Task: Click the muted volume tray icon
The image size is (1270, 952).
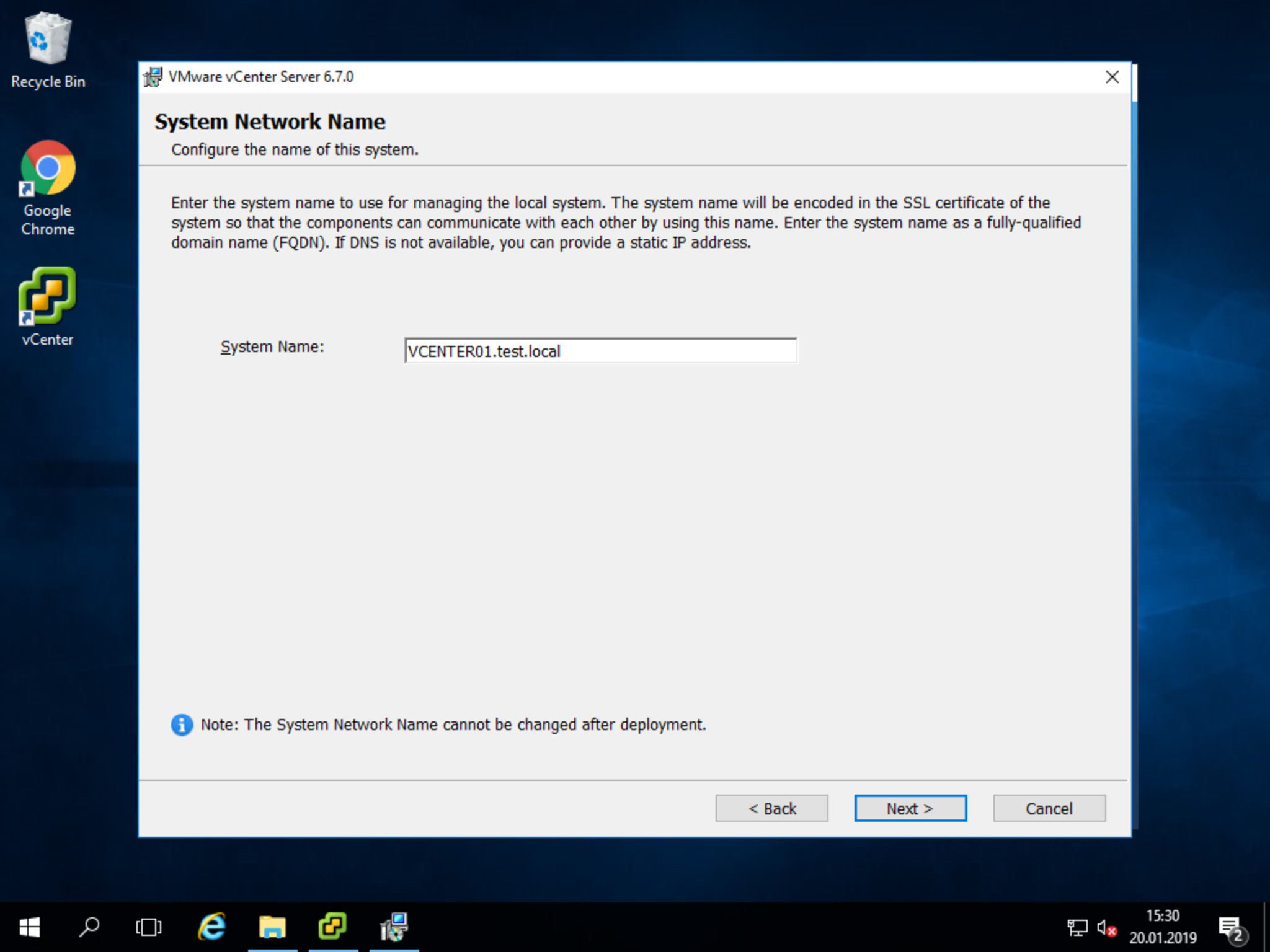Action: pos(1106,928)
